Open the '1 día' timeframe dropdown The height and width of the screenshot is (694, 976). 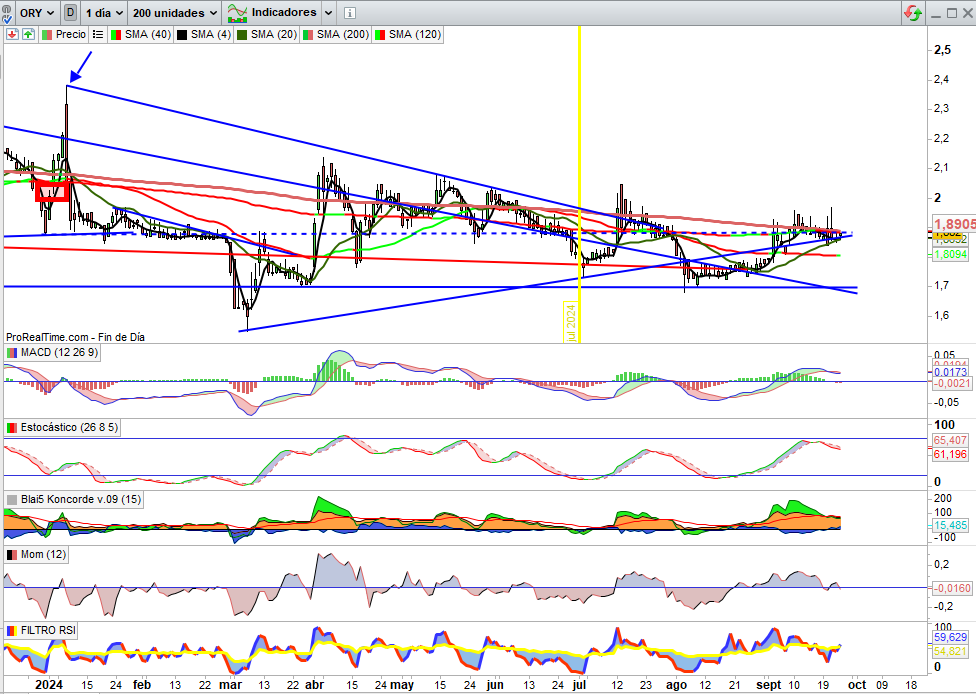(x=103, y=12)
